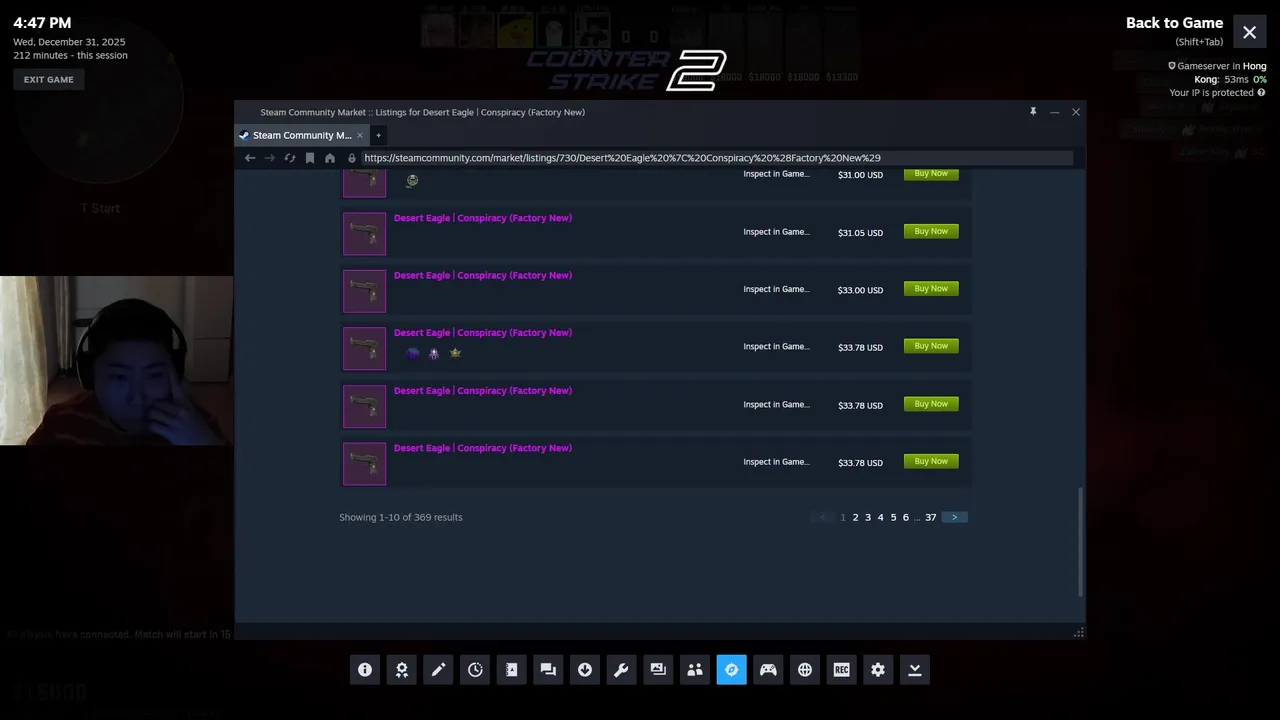Go back in the overlay browser
The width and height of the screenshot is (1280, 720).
tap(250, 158)
